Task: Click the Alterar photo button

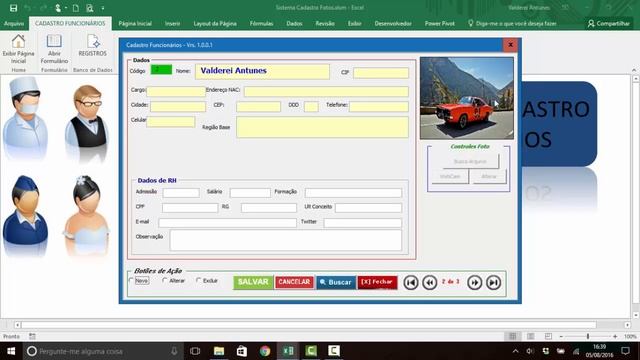Action: (488, 176)
